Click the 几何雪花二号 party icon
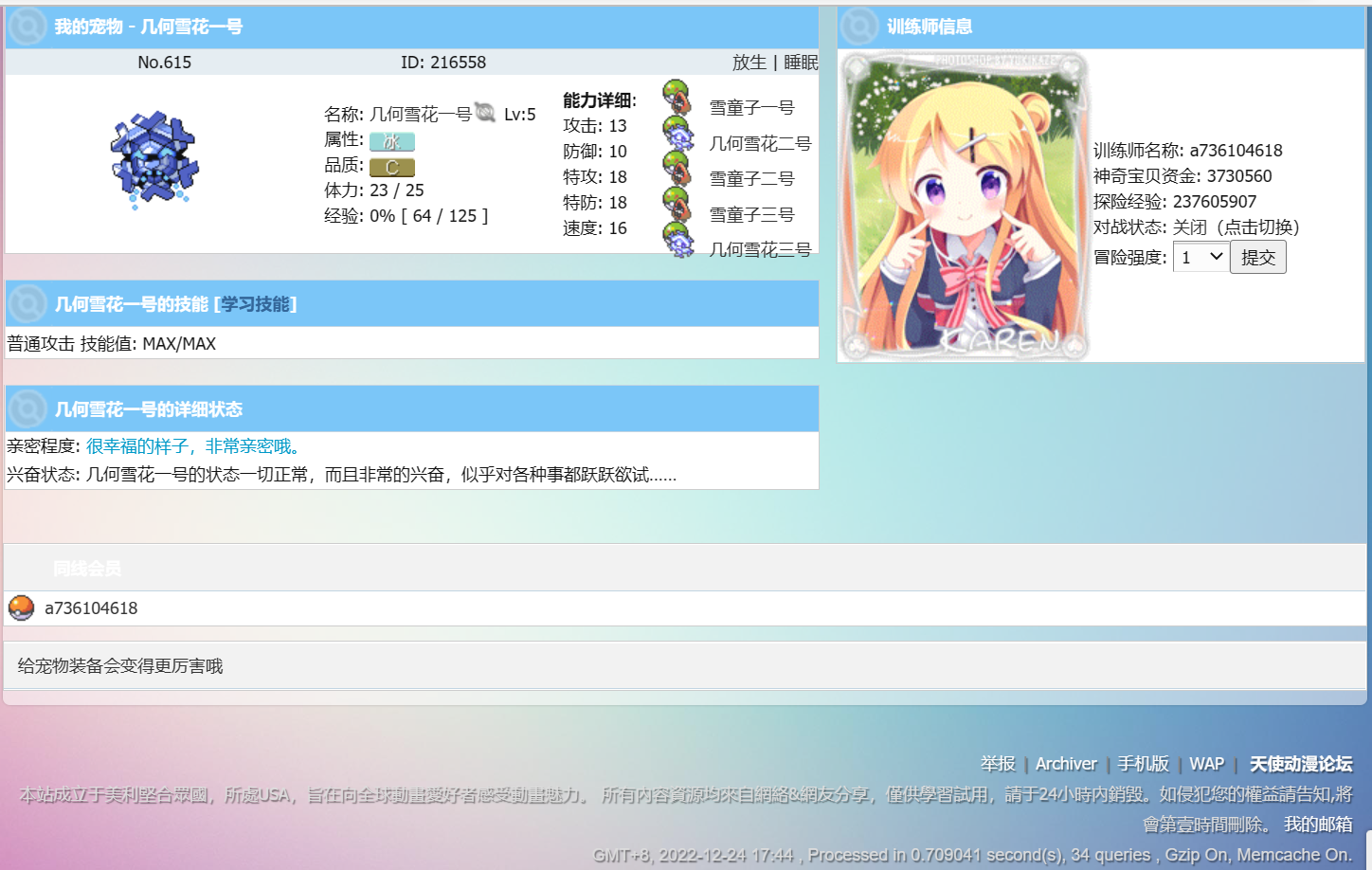 (x=677, y=134)
